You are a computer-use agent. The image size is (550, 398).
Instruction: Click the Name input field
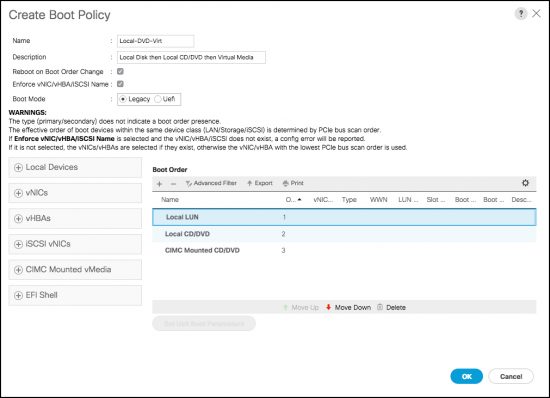coord(155,41)
